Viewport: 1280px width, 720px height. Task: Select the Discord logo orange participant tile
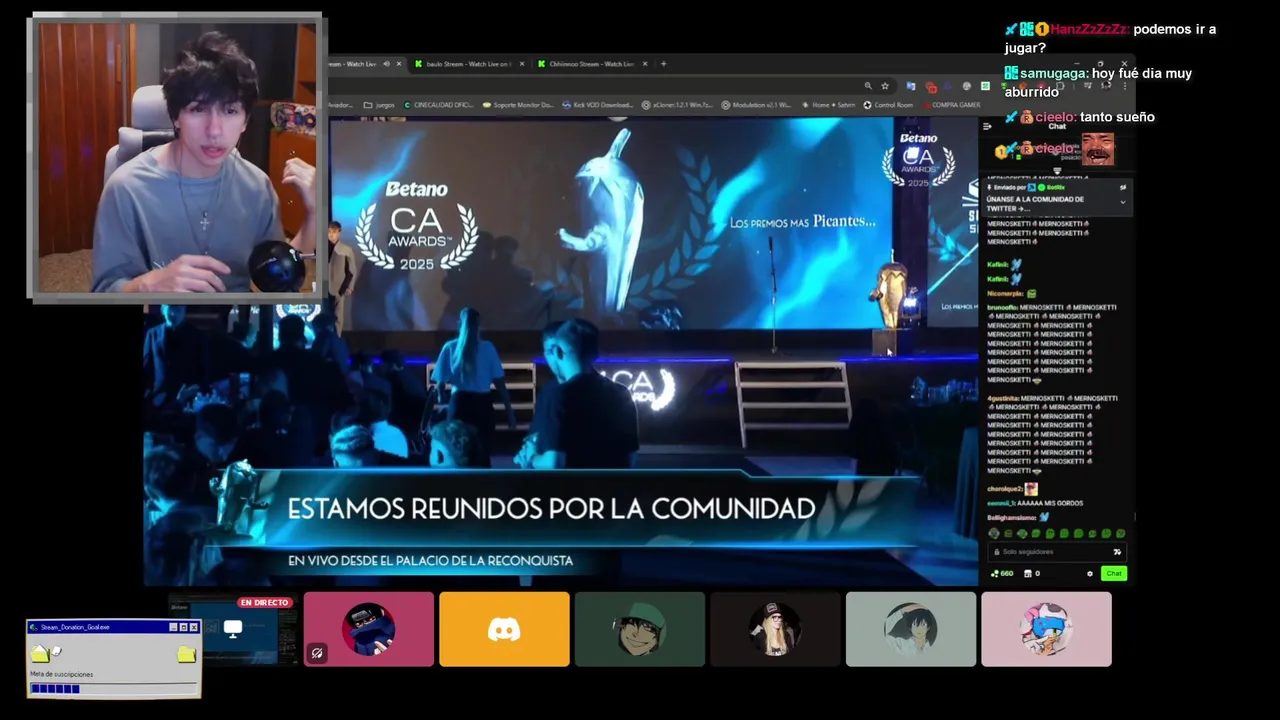(x=504, y=629)
